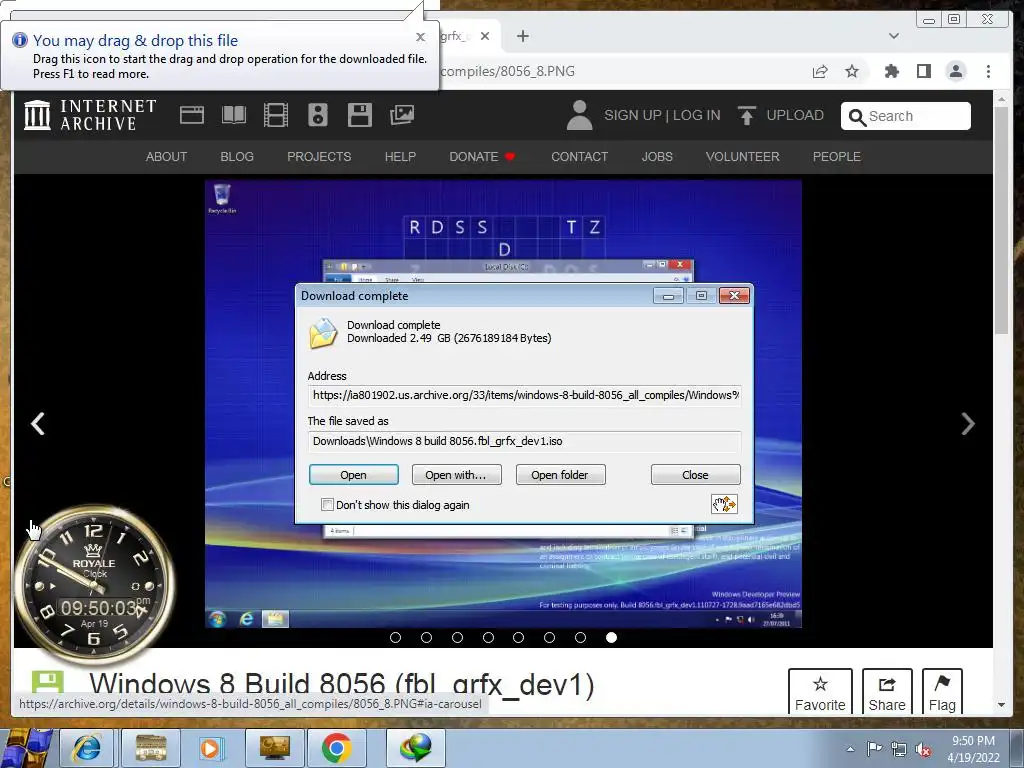Select the first carousel dot
The image size is (1024, 768).
pos(395,637)
